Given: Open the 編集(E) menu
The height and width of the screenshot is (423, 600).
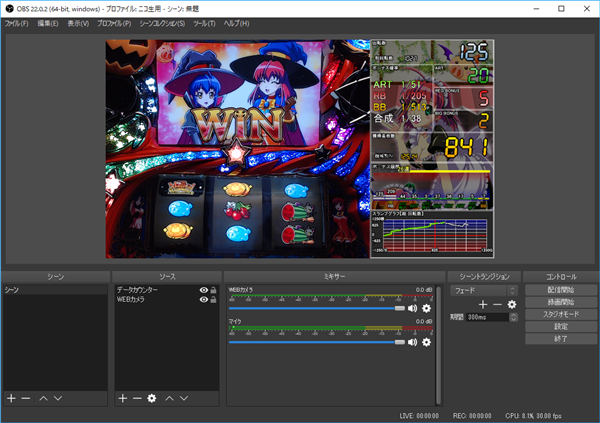Looking at the screenshot, I should pyautogui.click(x=48, y=23).
